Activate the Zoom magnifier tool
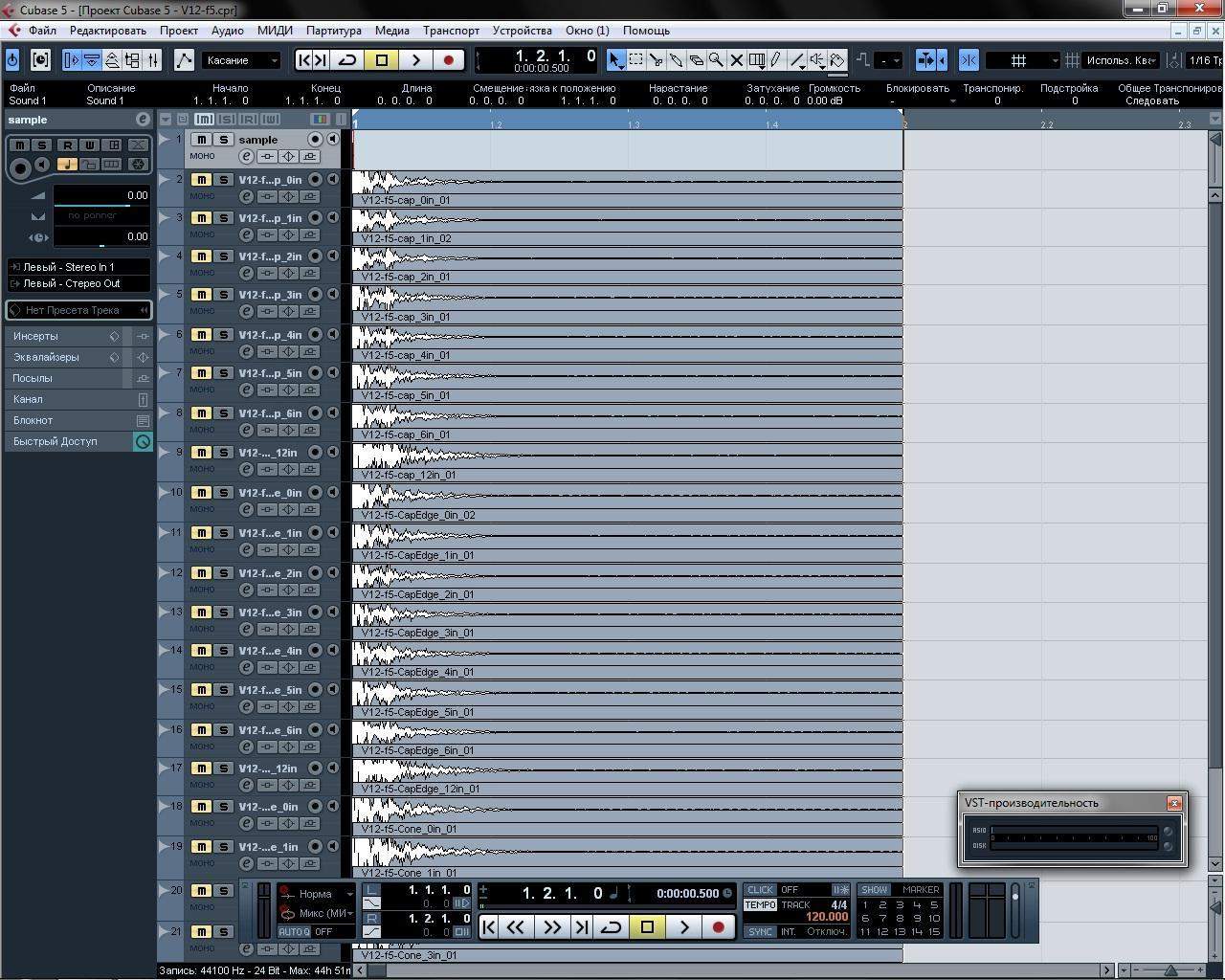 click(716, 60)
